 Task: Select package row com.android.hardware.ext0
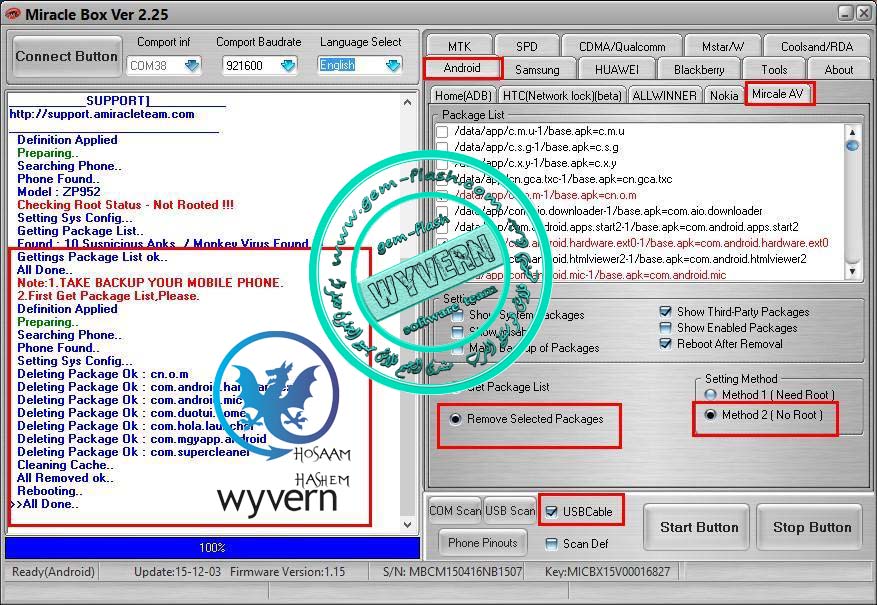[x=641, y=243]
